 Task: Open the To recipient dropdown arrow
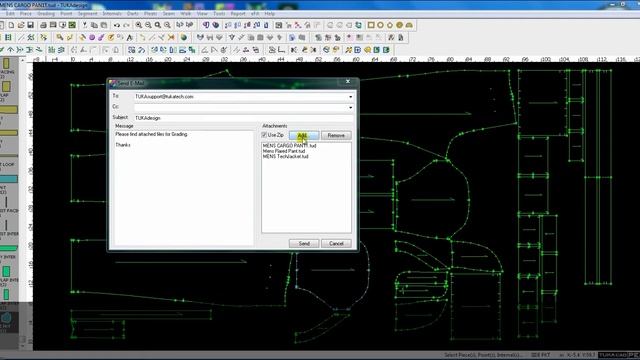point(350,97)
